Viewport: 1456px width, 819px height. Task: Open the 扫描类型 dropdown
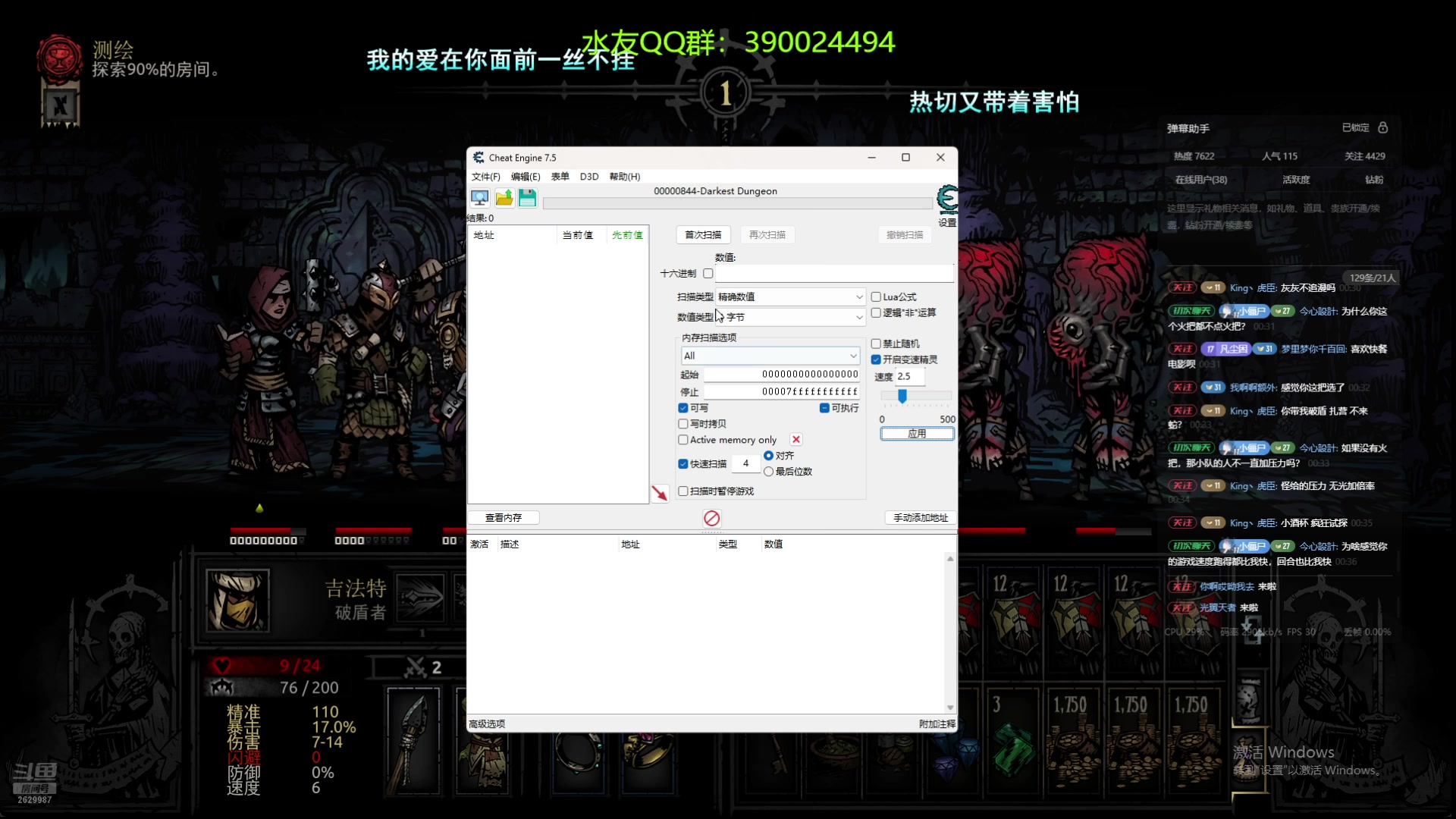click(x=790, y=297)
